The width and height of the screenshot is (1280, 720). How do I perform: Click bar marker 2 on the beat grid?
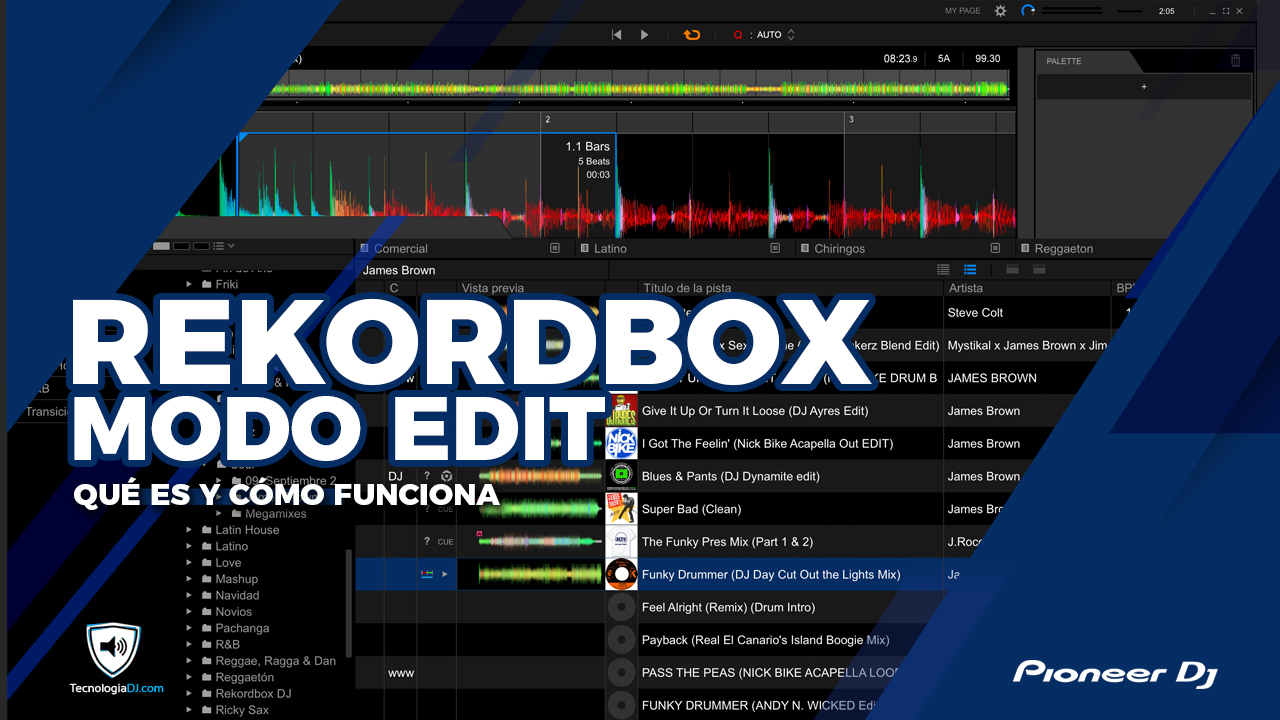tap(547, 120)
